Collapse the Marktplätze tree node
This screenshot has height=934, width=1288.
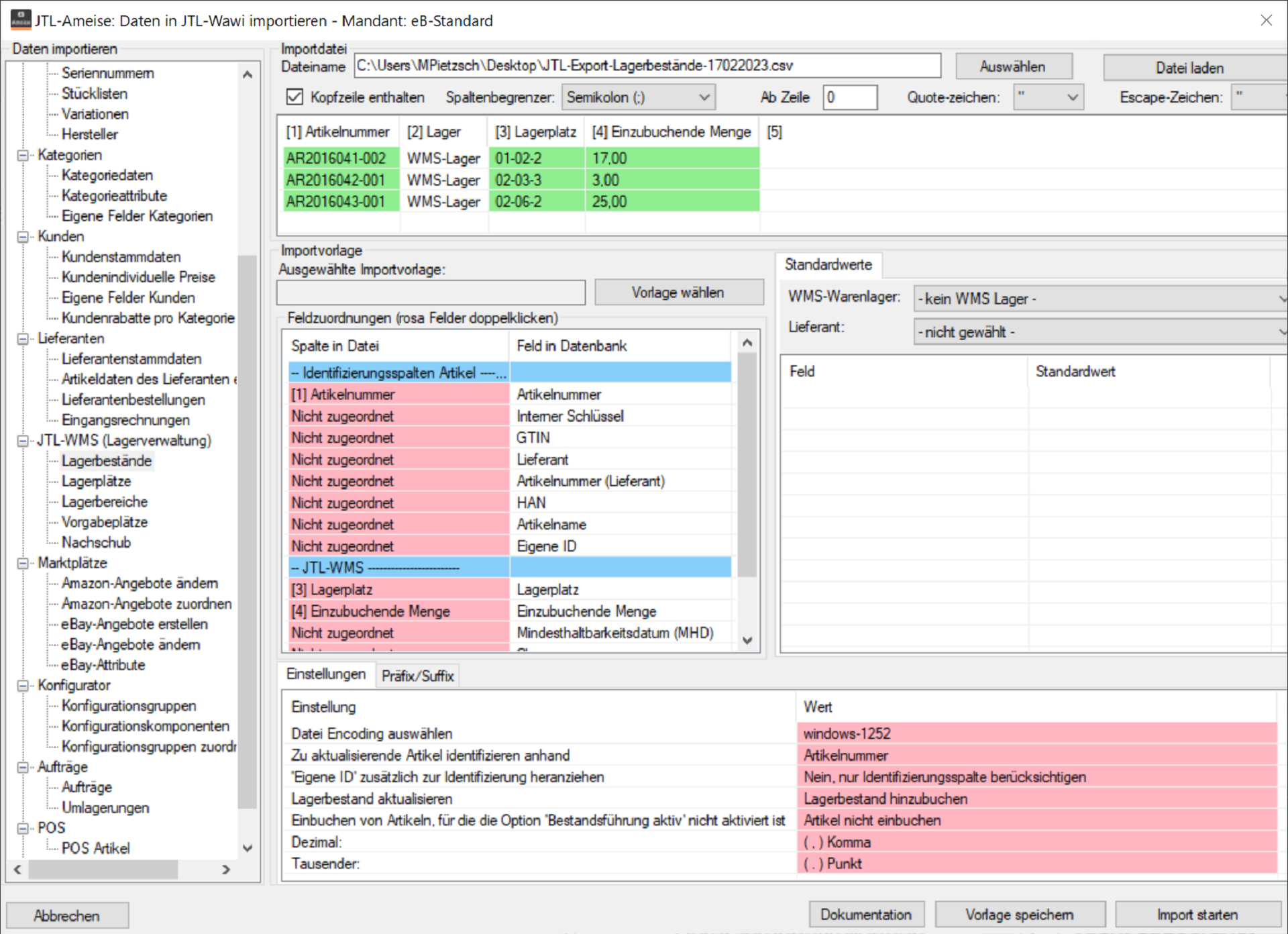coord(23,563)
